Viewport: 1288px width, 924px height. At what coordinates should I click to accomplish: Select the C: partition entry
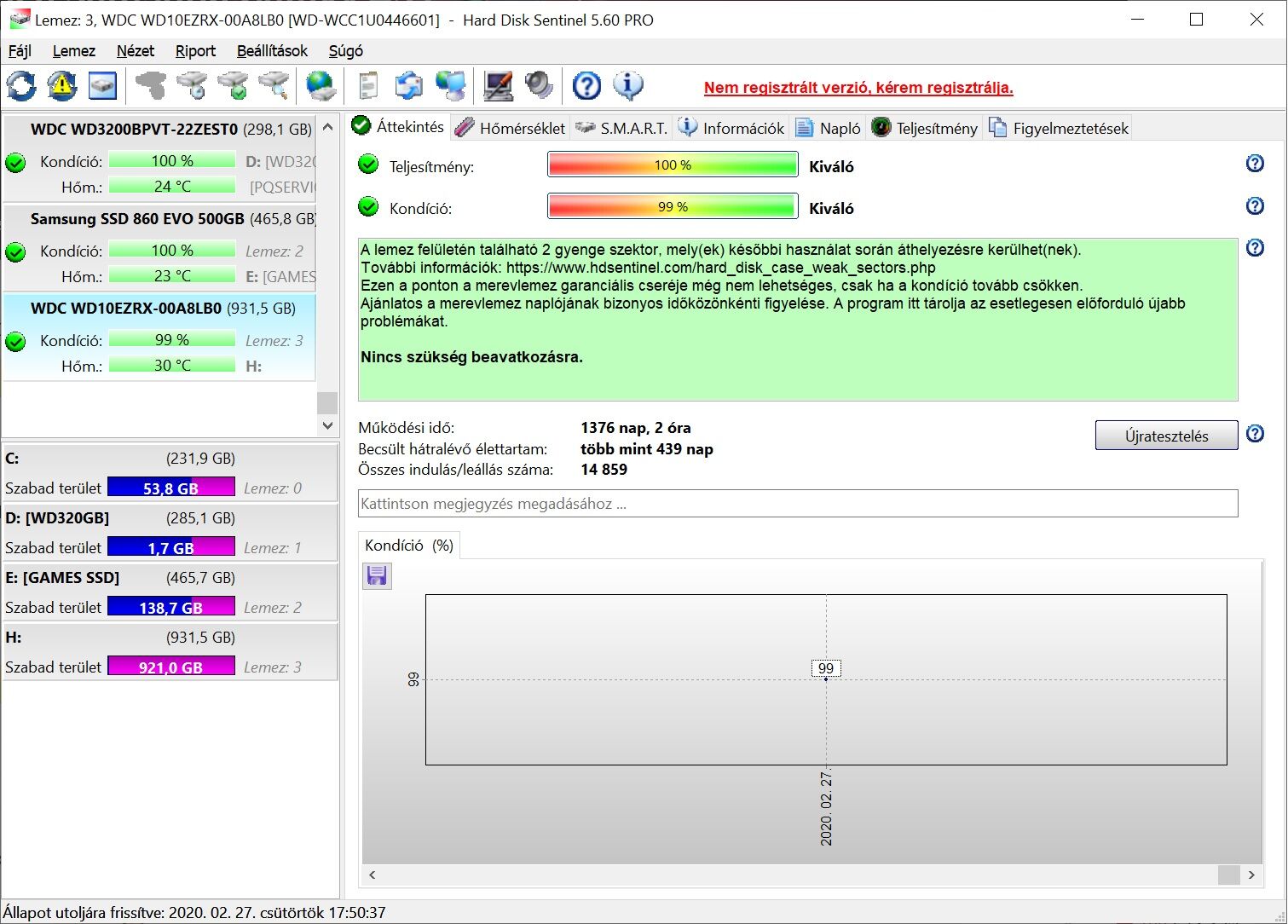(170, 472)
